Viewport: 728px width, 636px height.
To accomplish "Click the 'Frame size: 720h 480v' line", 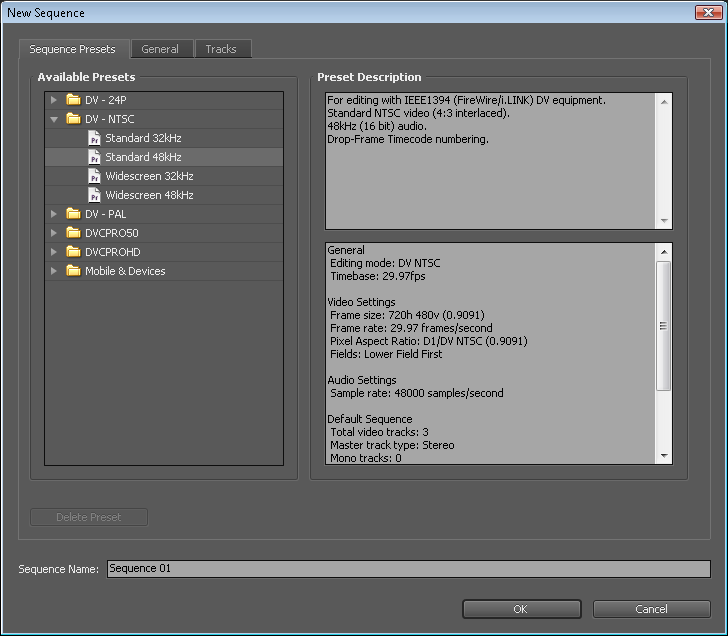I will click(x=407, y=315).
